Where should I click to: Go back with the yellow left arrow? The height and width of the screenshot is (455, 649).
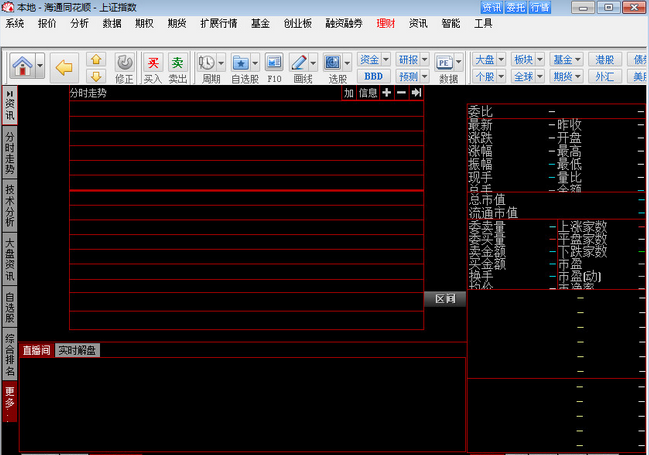coord(64,68)
